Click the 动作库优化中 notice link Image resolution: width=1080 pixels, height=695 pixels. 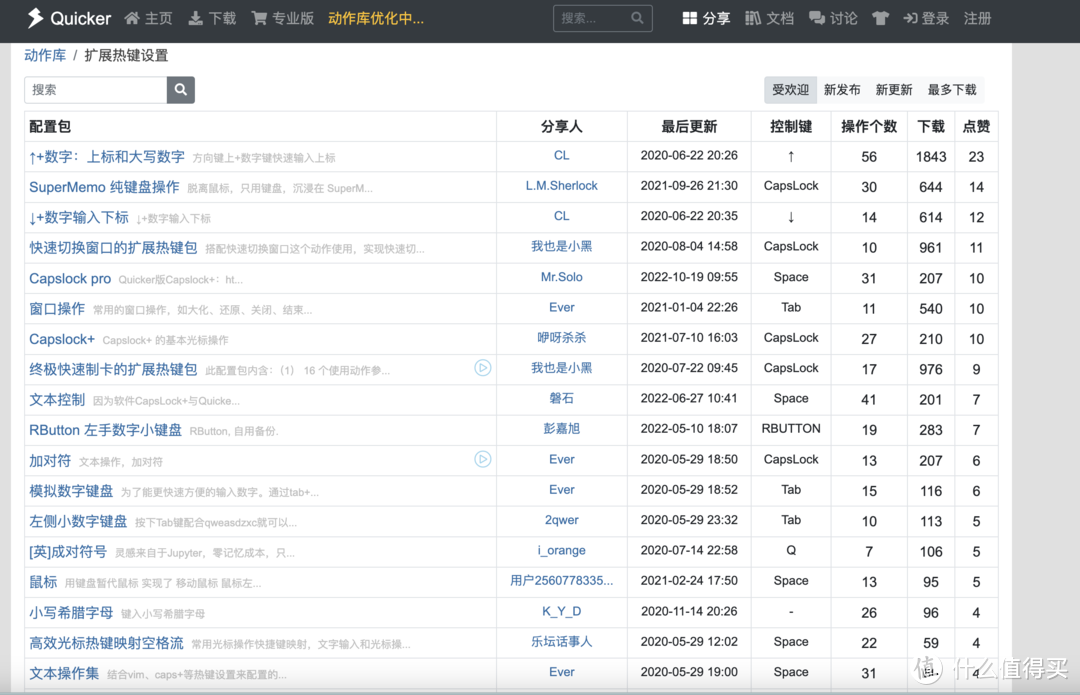[376, 19]
